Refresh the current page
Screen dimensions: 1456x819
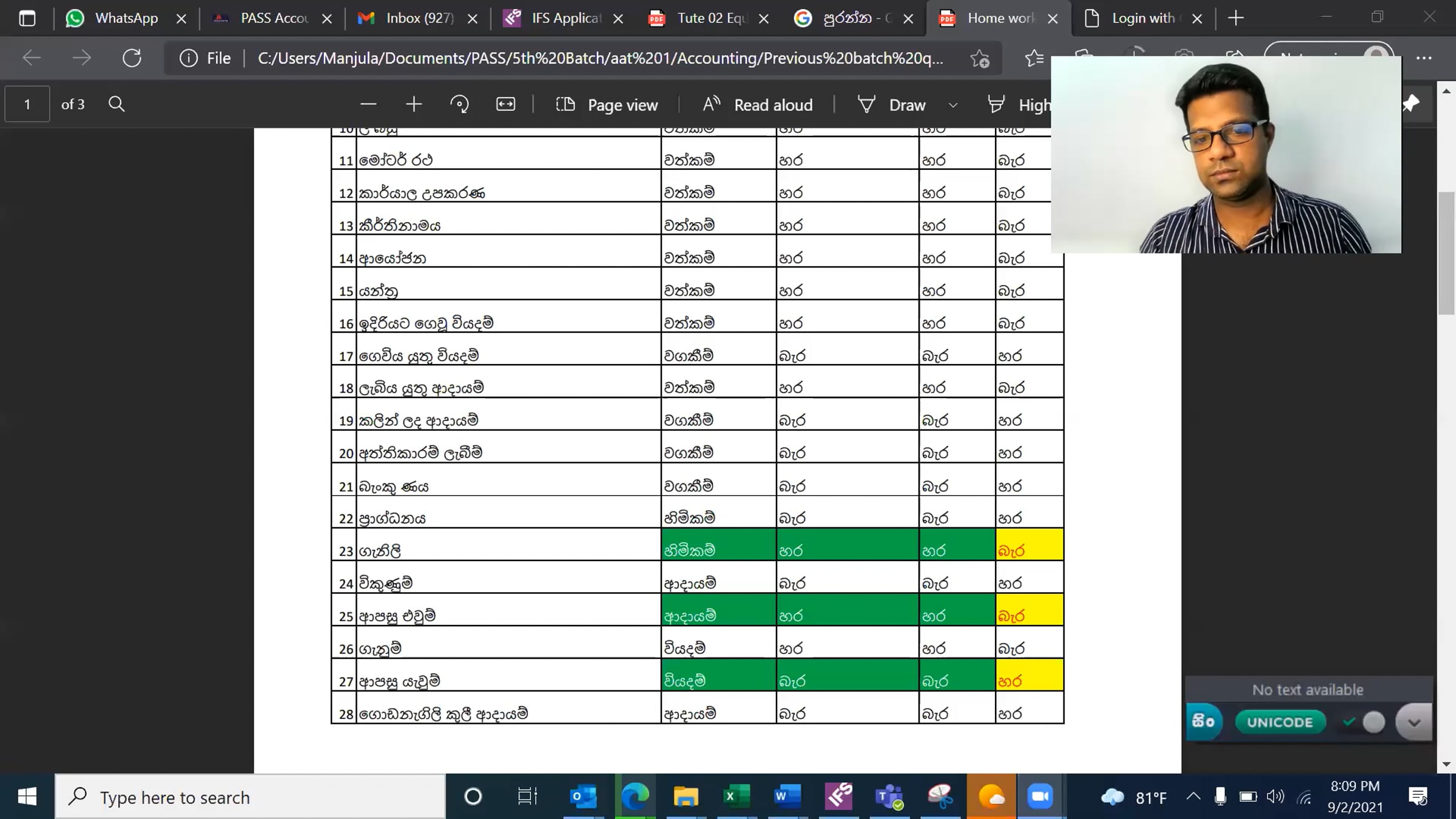point(132,58)
